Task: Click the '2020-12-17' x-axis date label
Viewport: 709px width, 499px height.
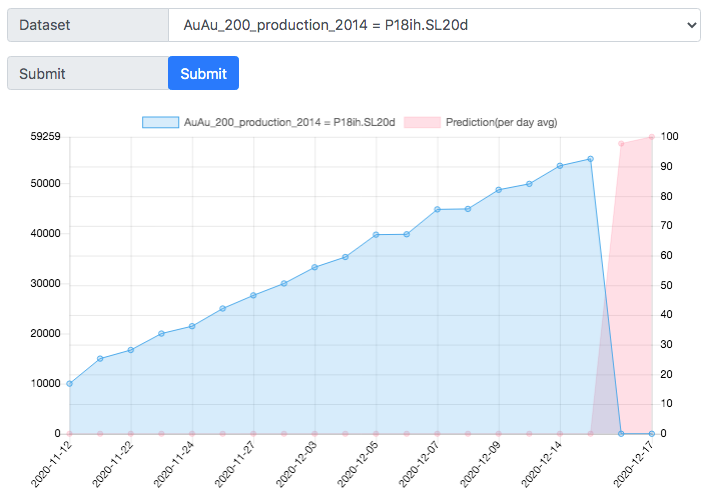Action: point(633,464)
